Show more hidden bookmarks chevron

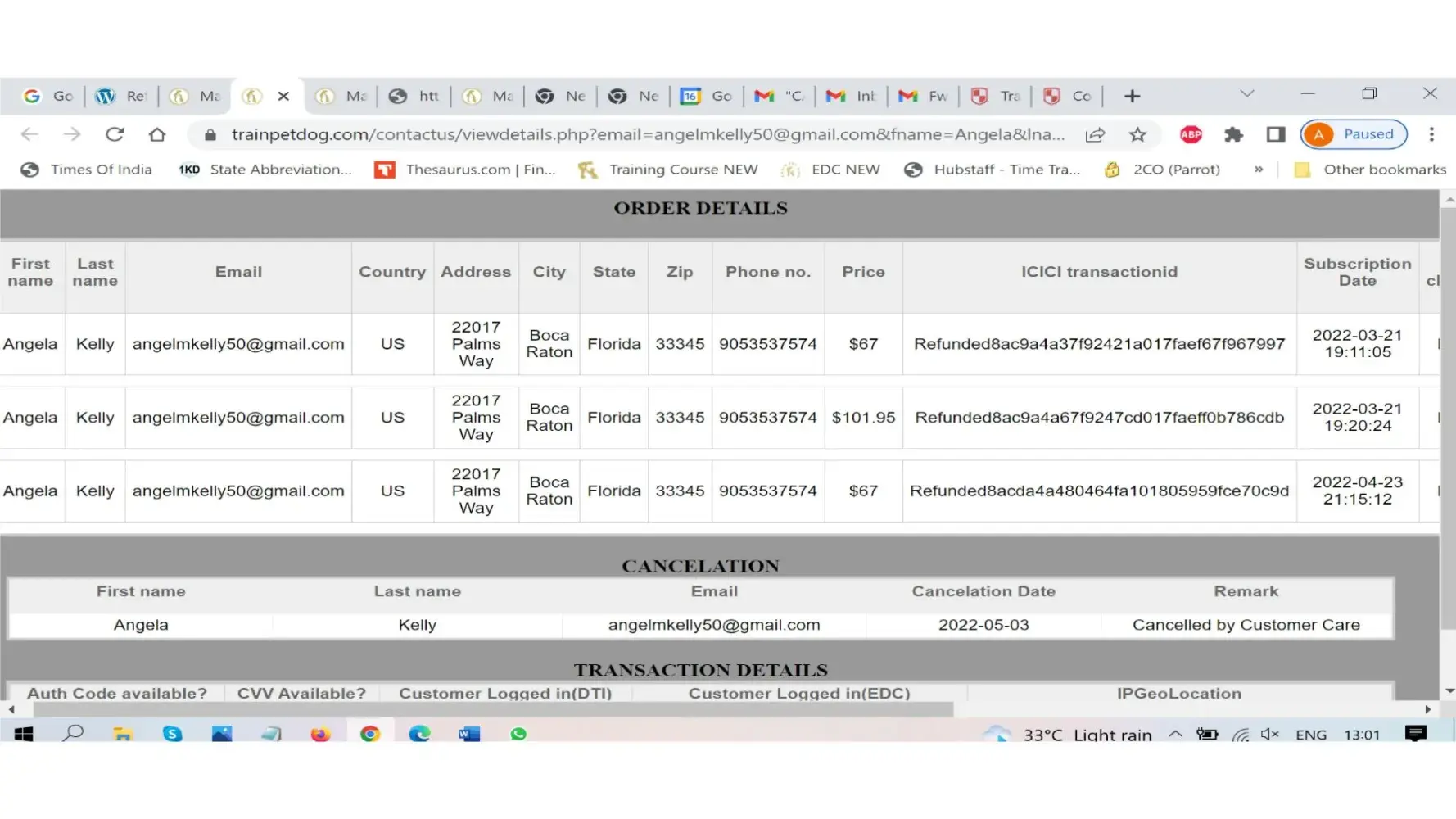coord(1258,170)
